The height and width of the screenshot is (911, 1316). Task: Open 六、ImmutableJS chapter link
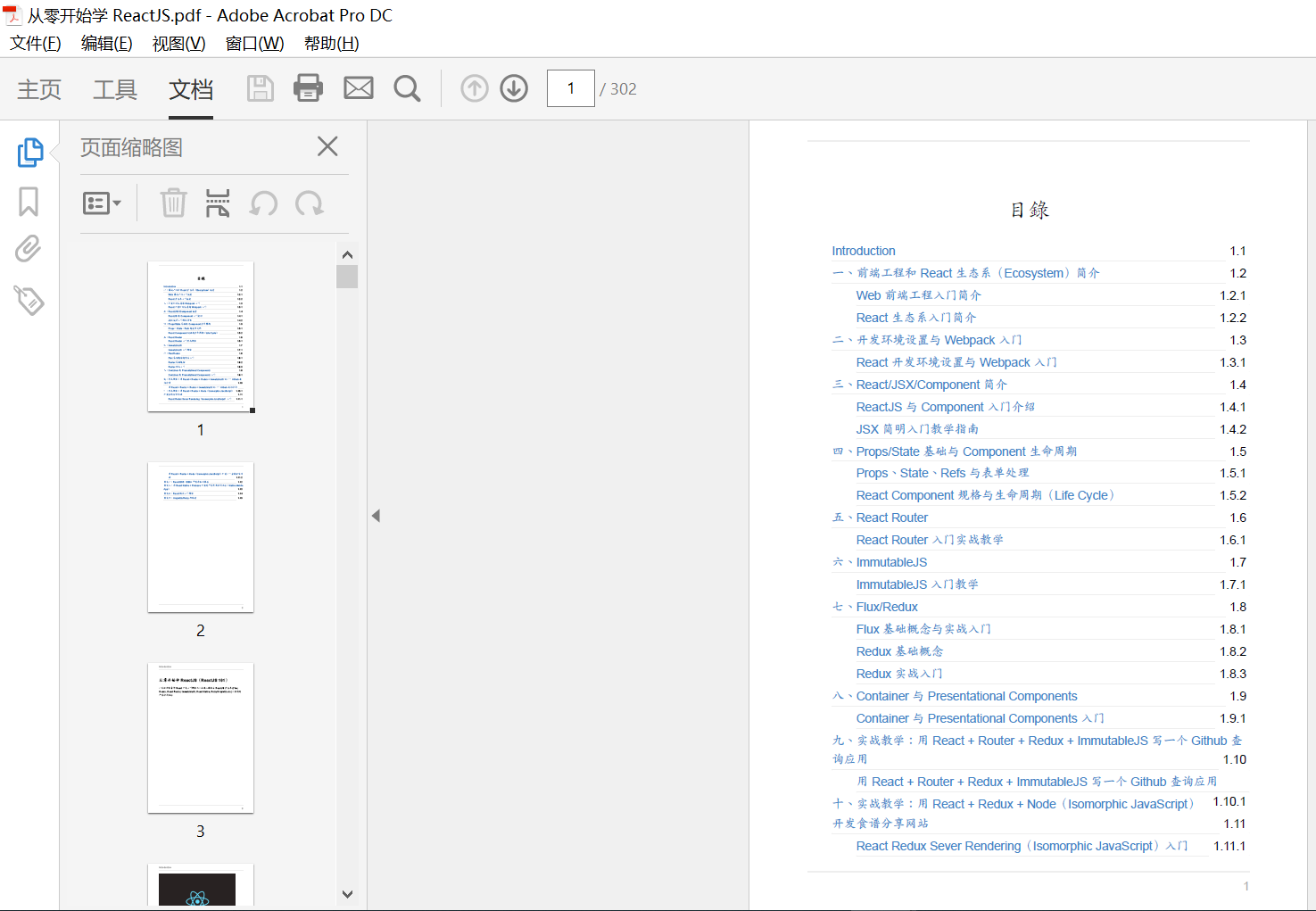tap(880, 562)
